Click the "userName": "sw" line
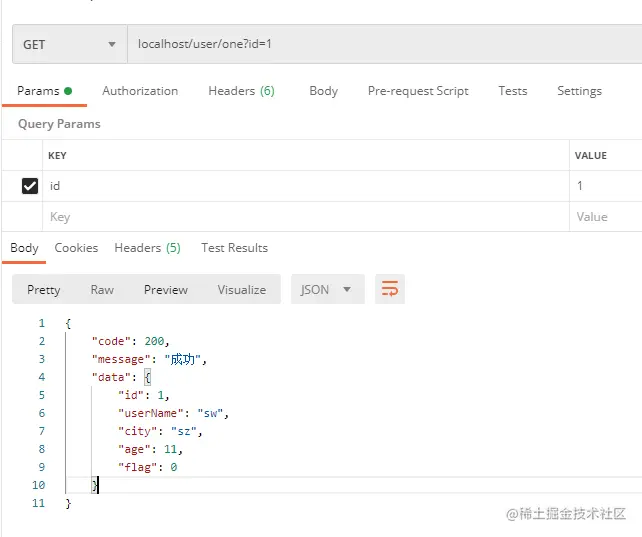 [x=173, y=413]
